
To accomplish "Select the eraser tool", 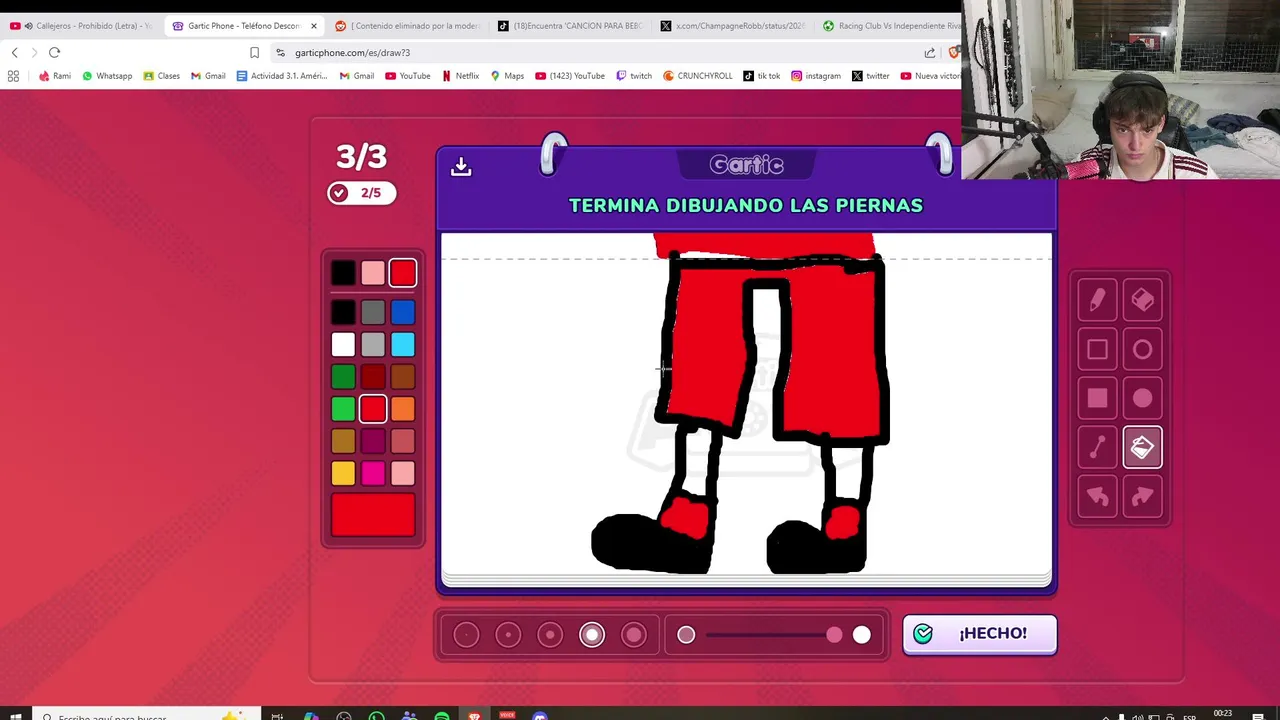I will click(1142, 300).
